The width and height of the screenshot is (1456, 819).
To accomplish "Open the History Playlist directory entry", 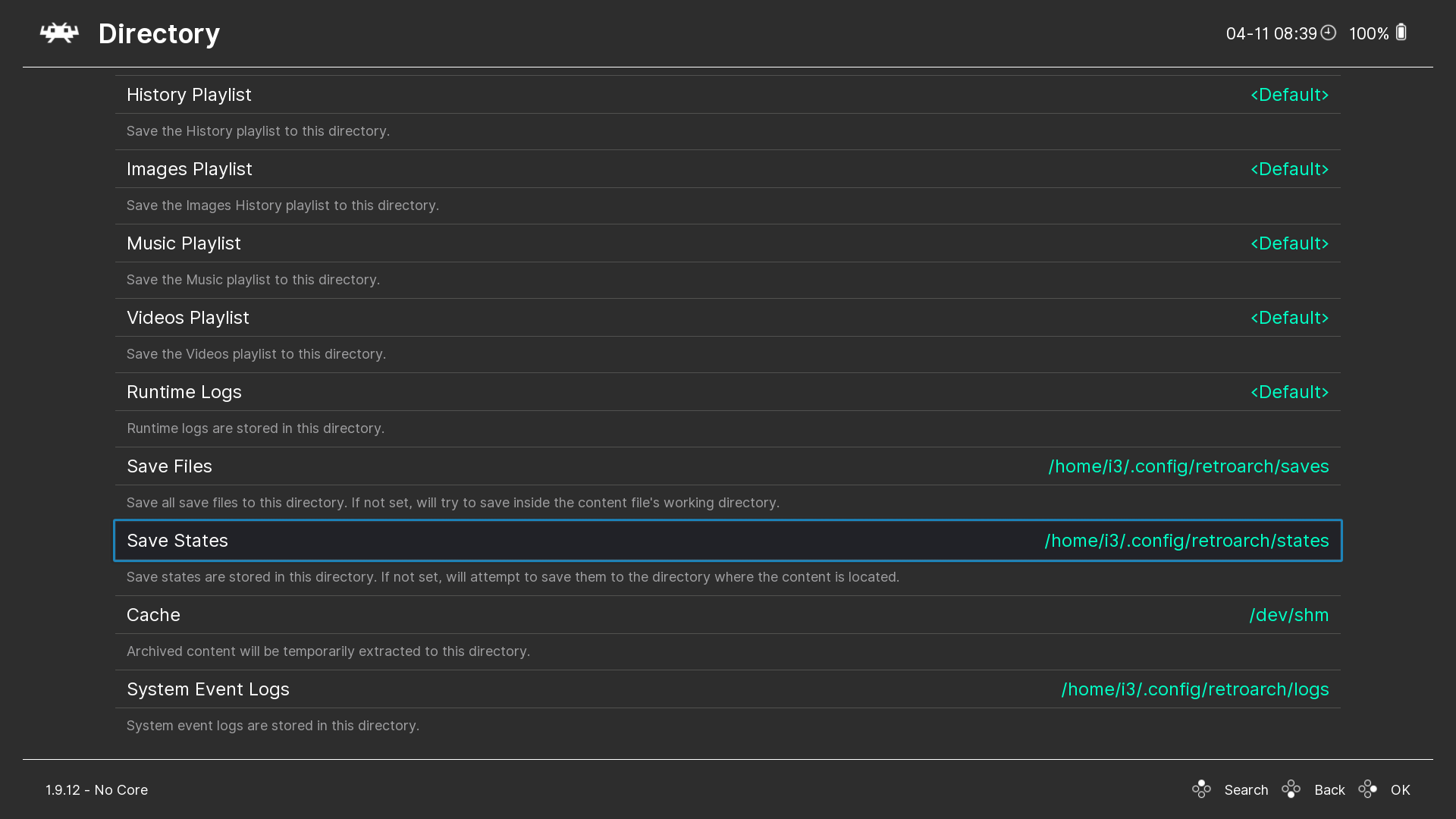I will click(190, 95).
